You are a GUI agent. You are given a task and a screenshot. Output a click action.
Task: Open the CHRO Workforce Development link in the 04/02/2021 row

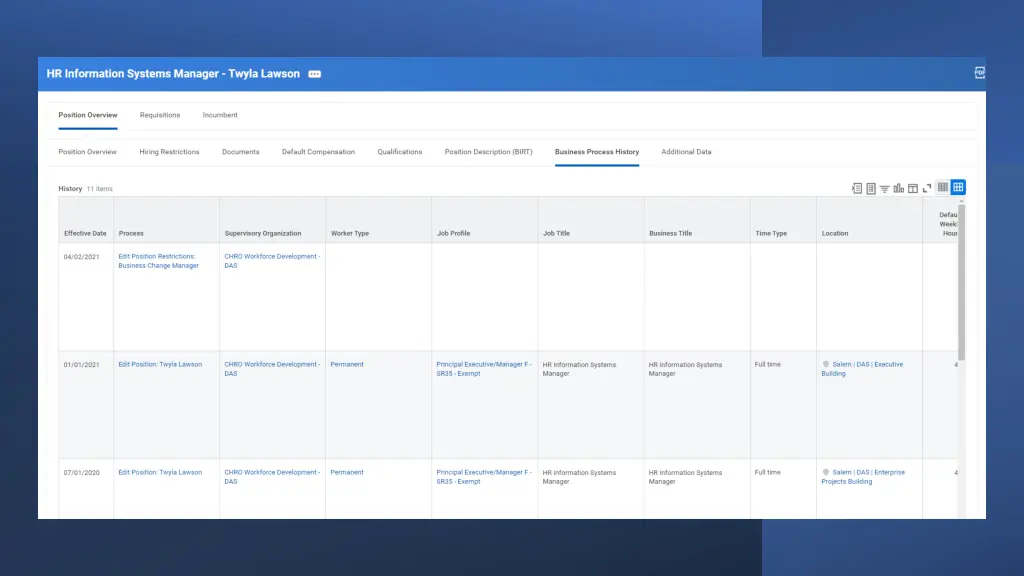(x=272, y=261)
